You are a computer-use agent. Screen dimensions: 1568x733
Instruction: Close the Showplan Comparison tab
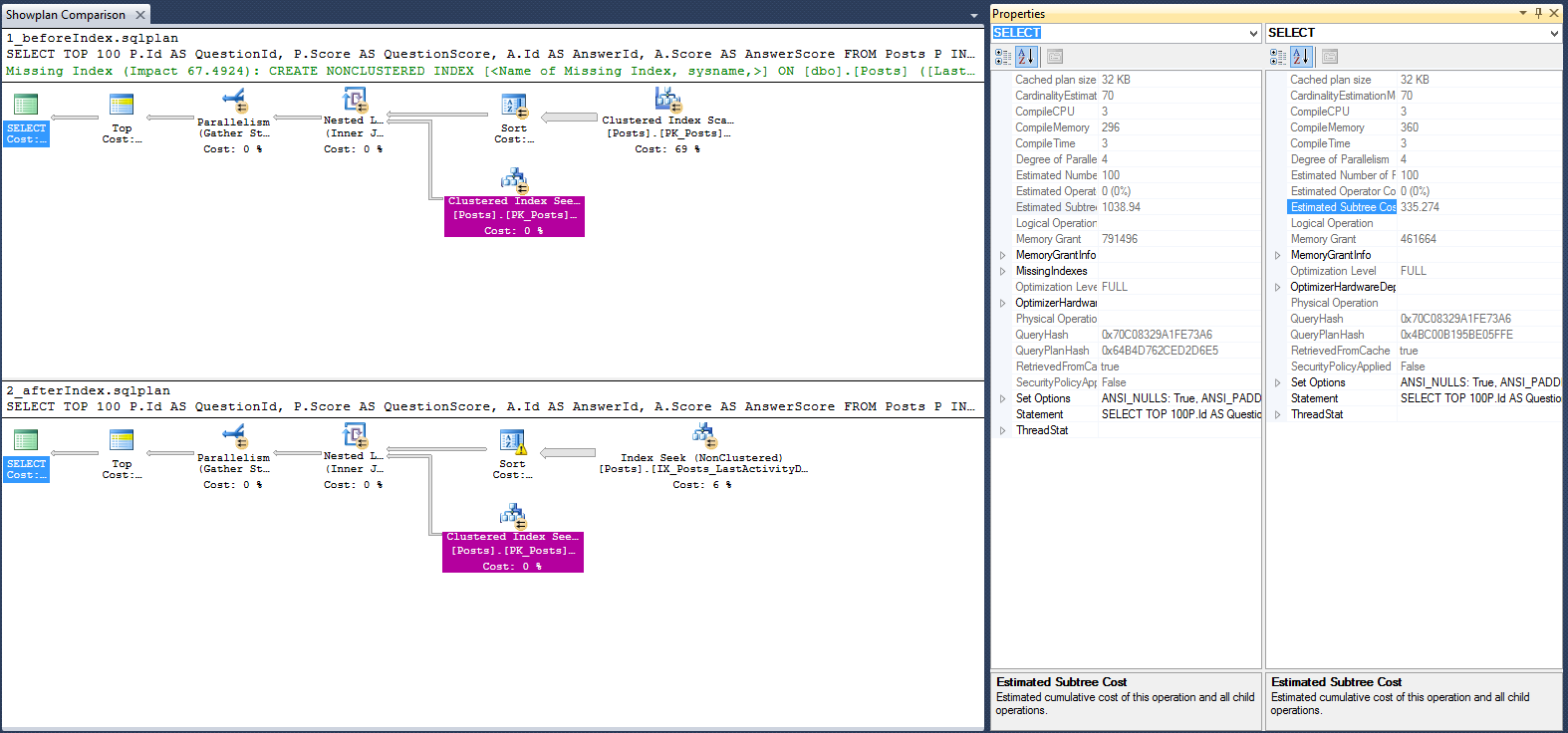click(x=140, y=15)
